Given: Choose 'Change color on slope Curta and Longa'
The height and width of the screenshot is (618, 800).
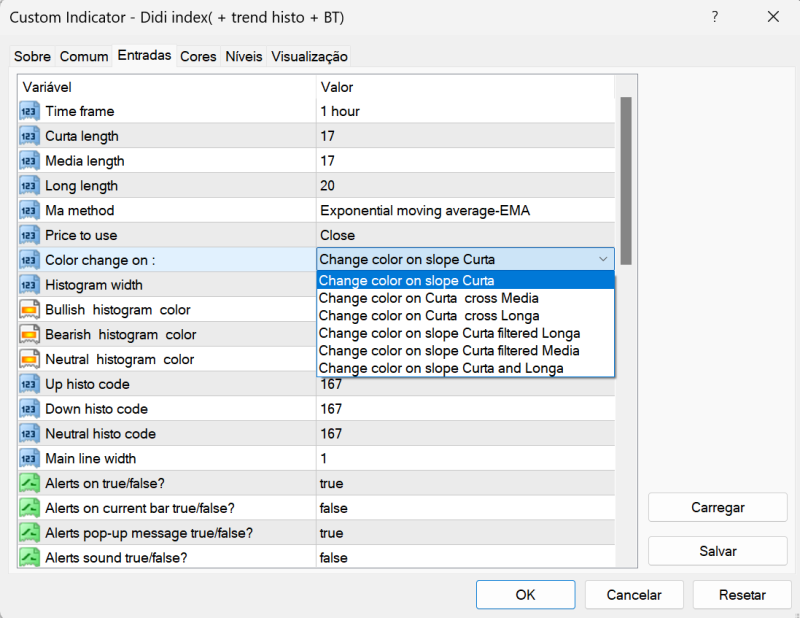Looking at the screenshot, I should pos(441,368).
